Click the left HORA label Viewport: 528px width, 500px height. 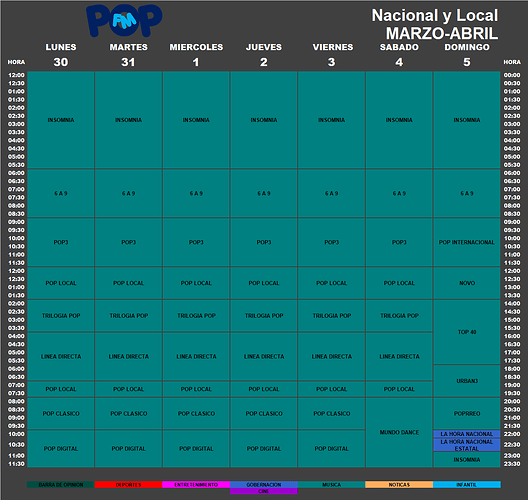16,62
